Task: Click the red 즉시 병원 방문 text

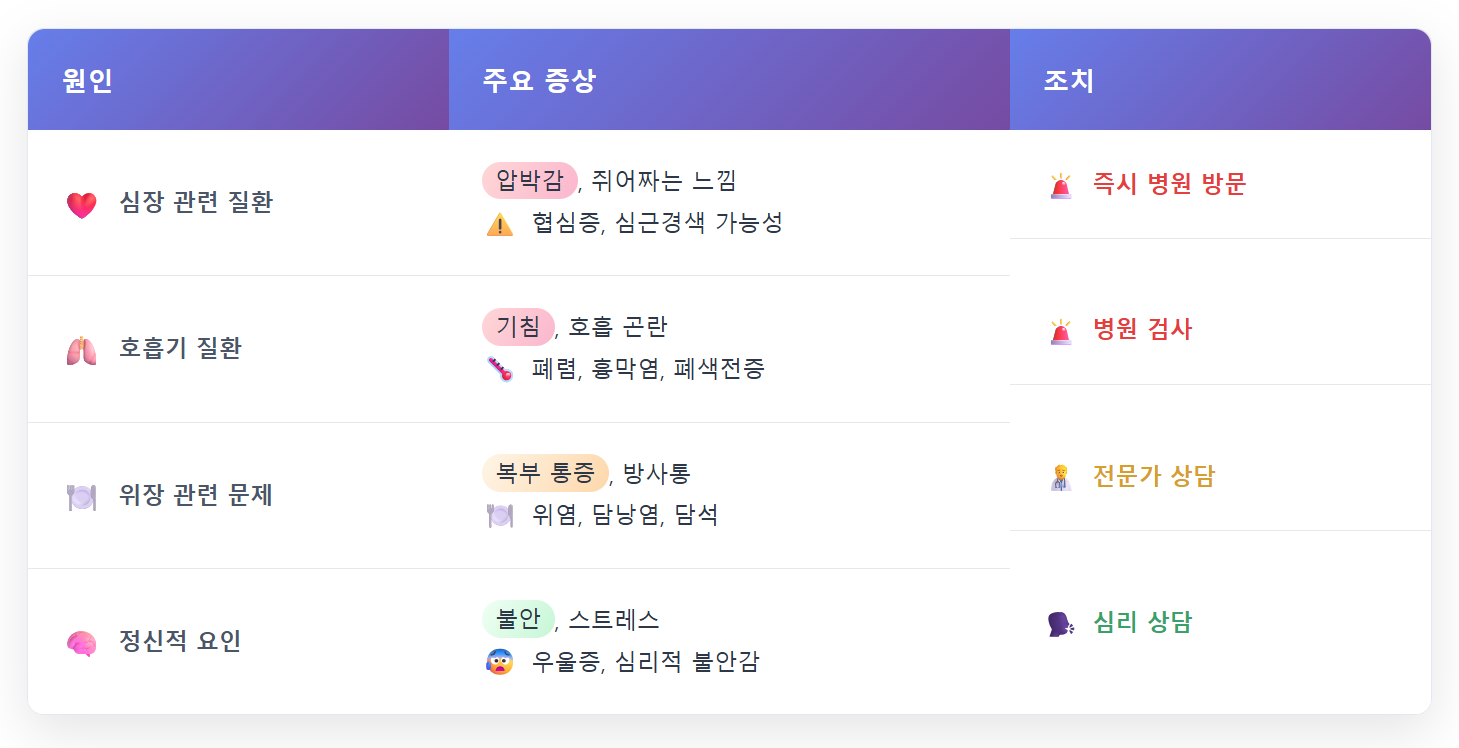Action: coord(1169,184)
